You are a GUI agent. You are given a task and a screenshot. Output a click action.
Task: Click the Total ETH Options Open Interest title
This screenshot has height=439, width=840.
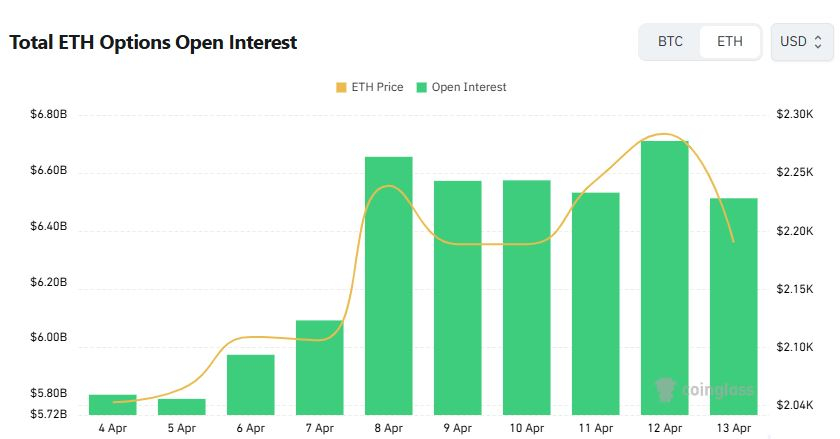click(153, 43)
